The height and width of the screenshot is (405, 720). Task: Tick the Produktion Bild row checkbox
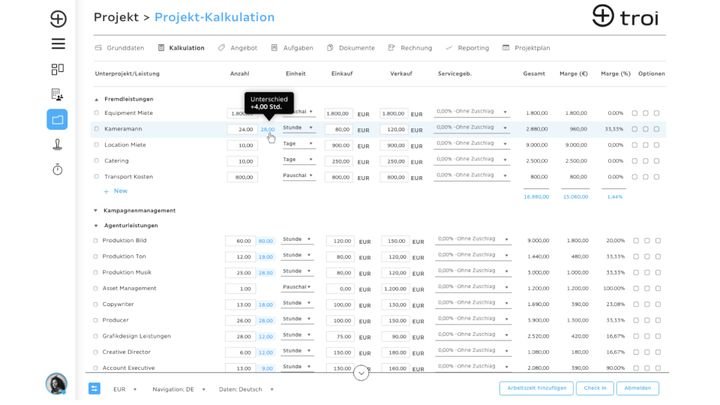pyautogui.click(x=96, y=241)
